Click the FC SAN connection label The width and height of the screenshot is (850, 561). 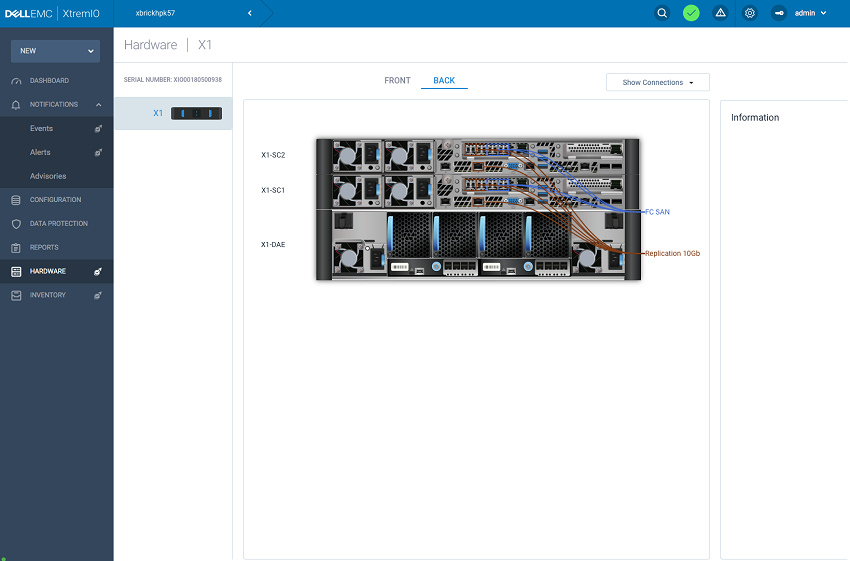[657, 212]
